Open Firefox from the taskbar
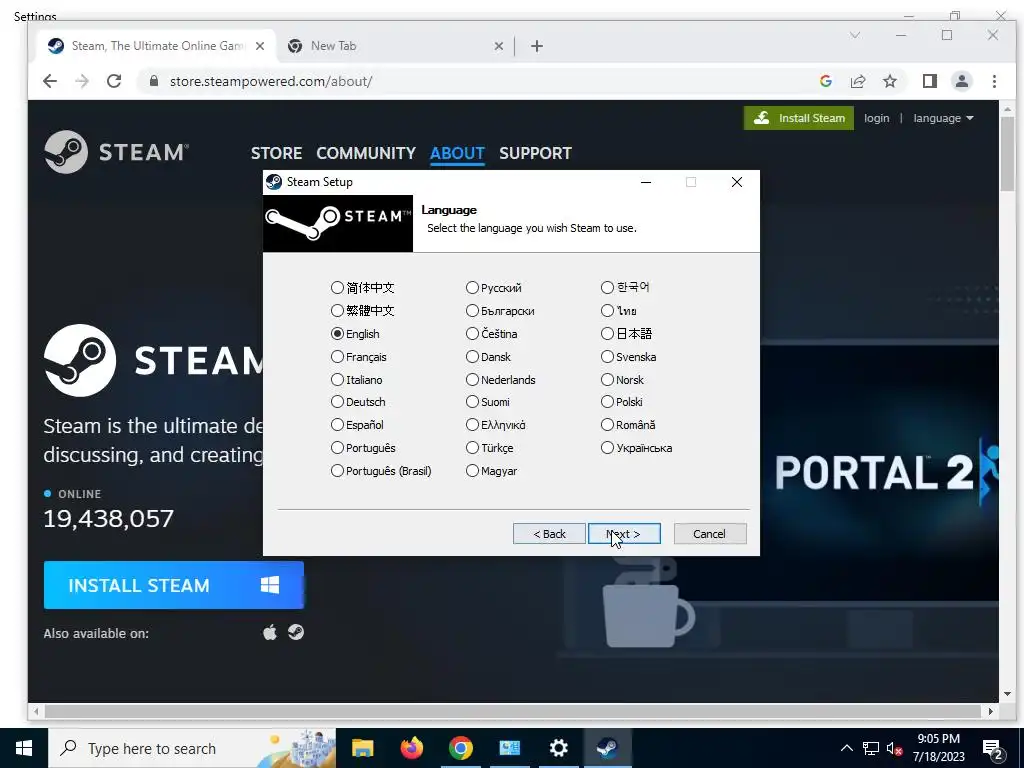Viewport: 1024px width, 768px height. tap(411, 748)
